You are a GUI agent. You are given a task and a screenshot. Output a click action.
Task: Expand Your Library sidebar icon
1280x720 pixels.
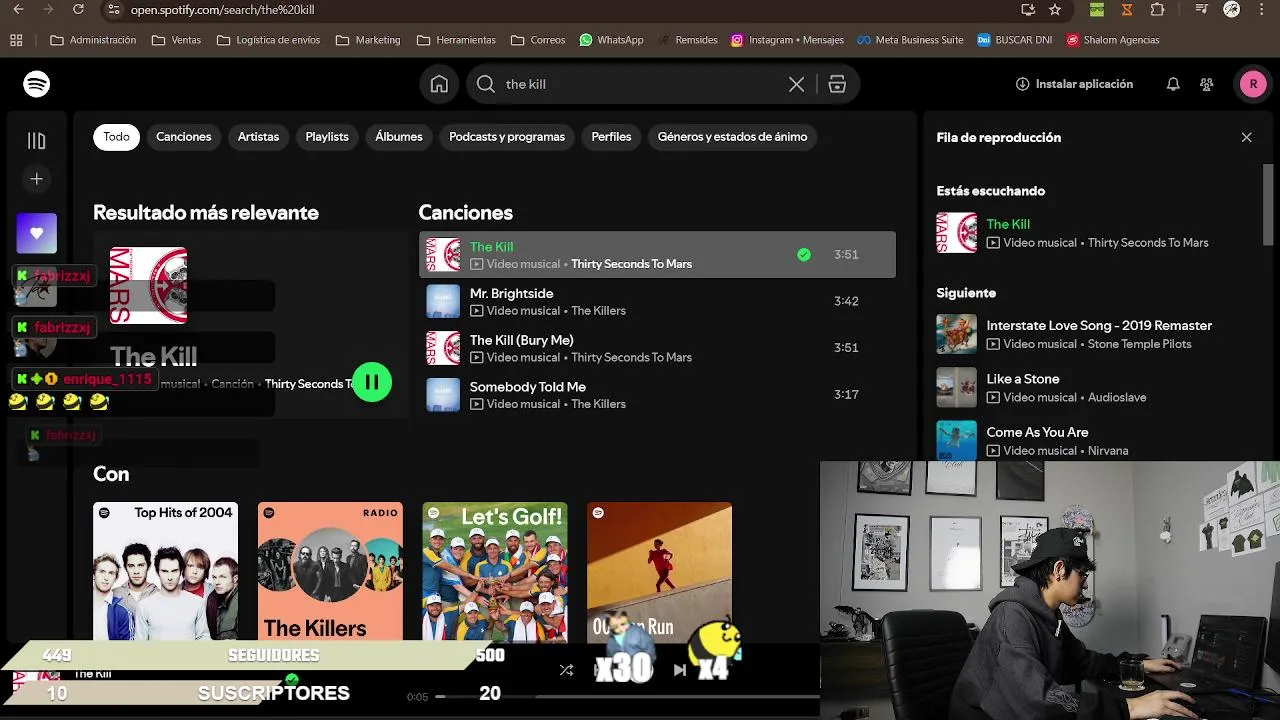pos(37,141)
